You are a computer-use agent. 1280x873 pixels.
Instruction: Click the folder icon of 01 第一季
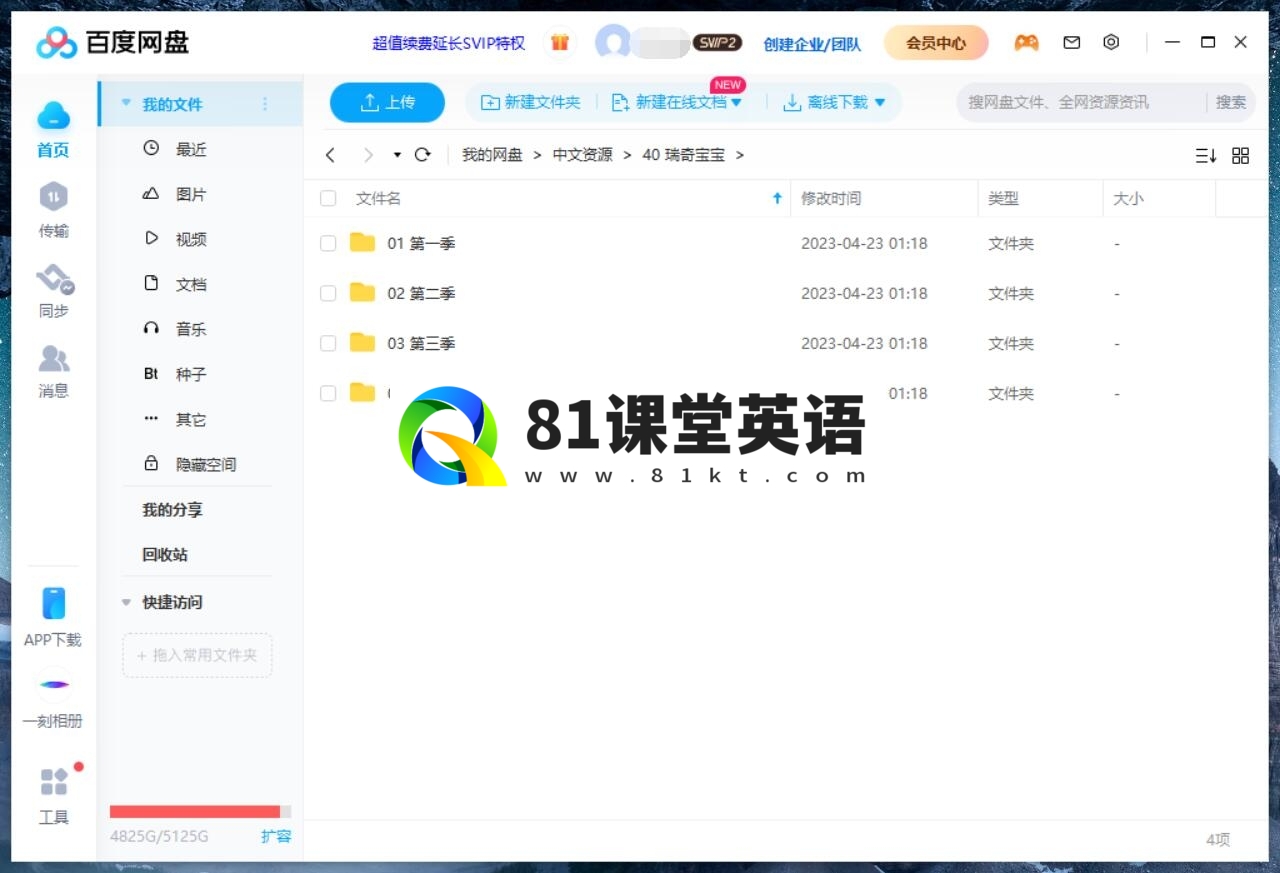pos(362,242)
